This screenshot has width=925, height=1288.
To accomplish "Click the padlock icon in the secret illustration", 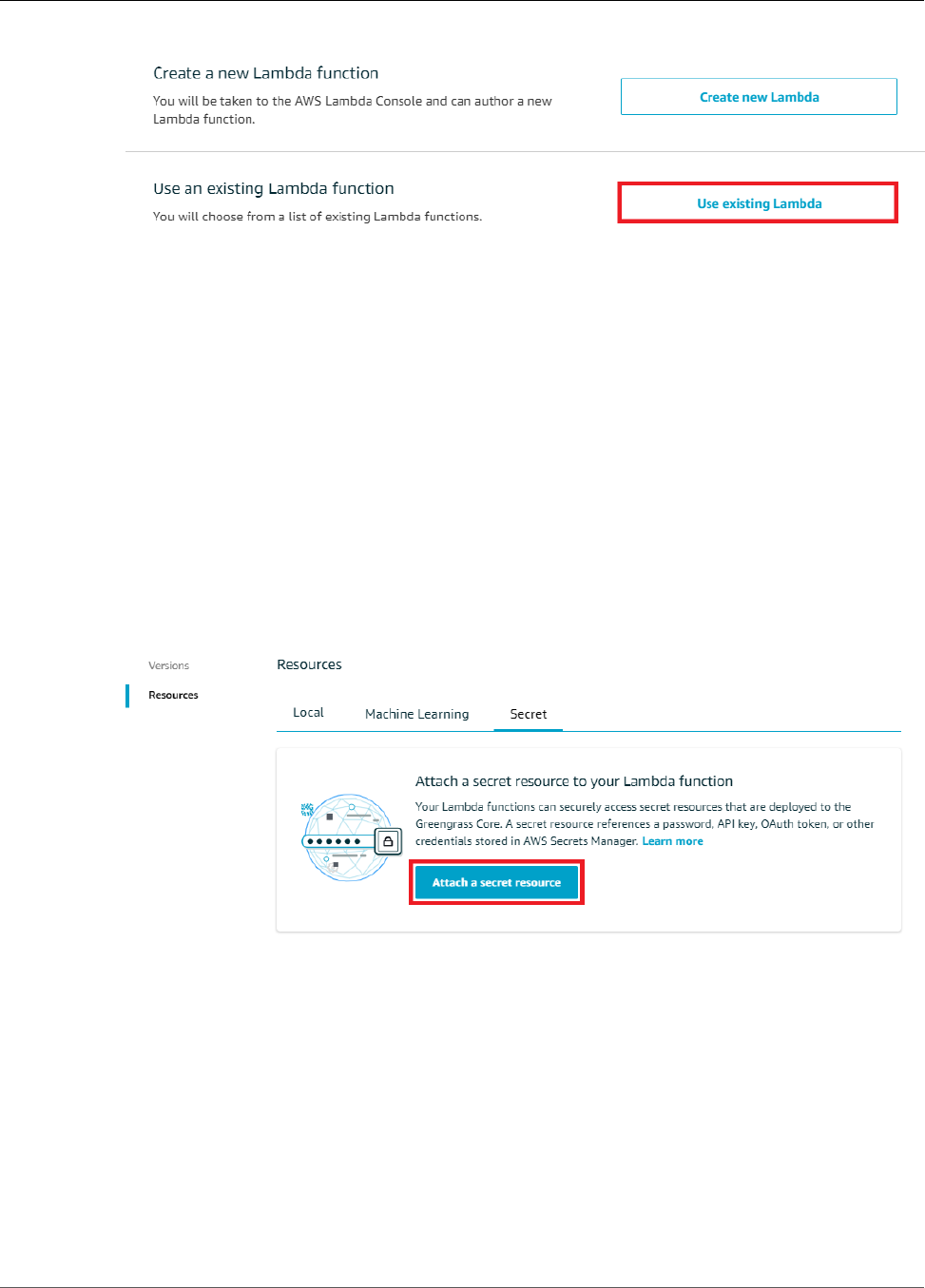I will click(388, 841).
